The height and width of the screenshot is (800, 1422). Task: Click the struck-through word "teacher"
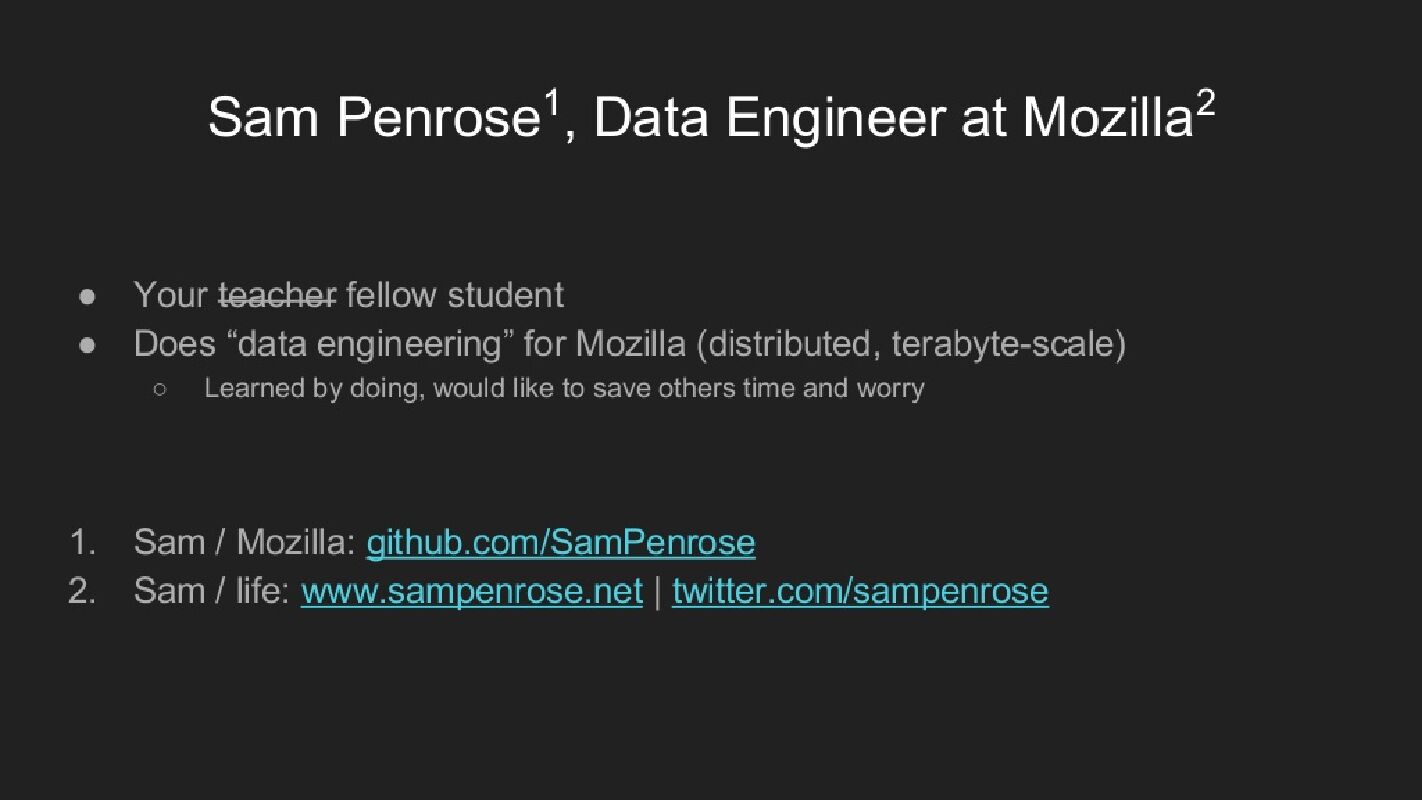[x=277, y=295]
